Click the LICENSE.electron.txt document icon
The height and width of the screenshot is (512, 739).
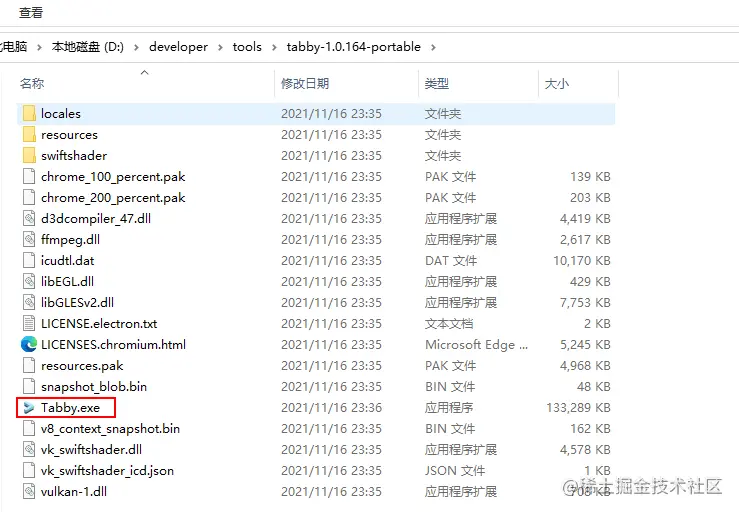[x=29, y=323]
